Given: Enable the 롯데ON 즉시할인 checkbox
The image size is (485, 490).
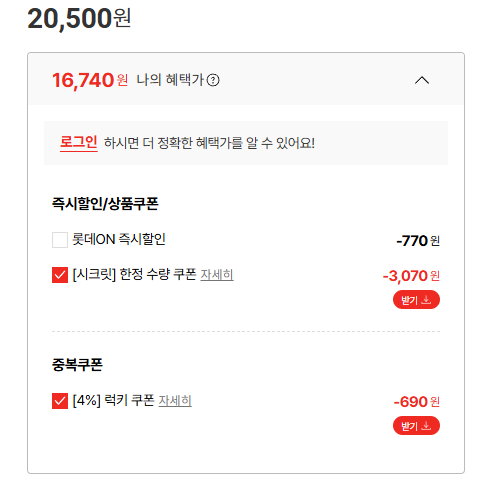Looking at the screenshot, I should [x=60, y=240].
